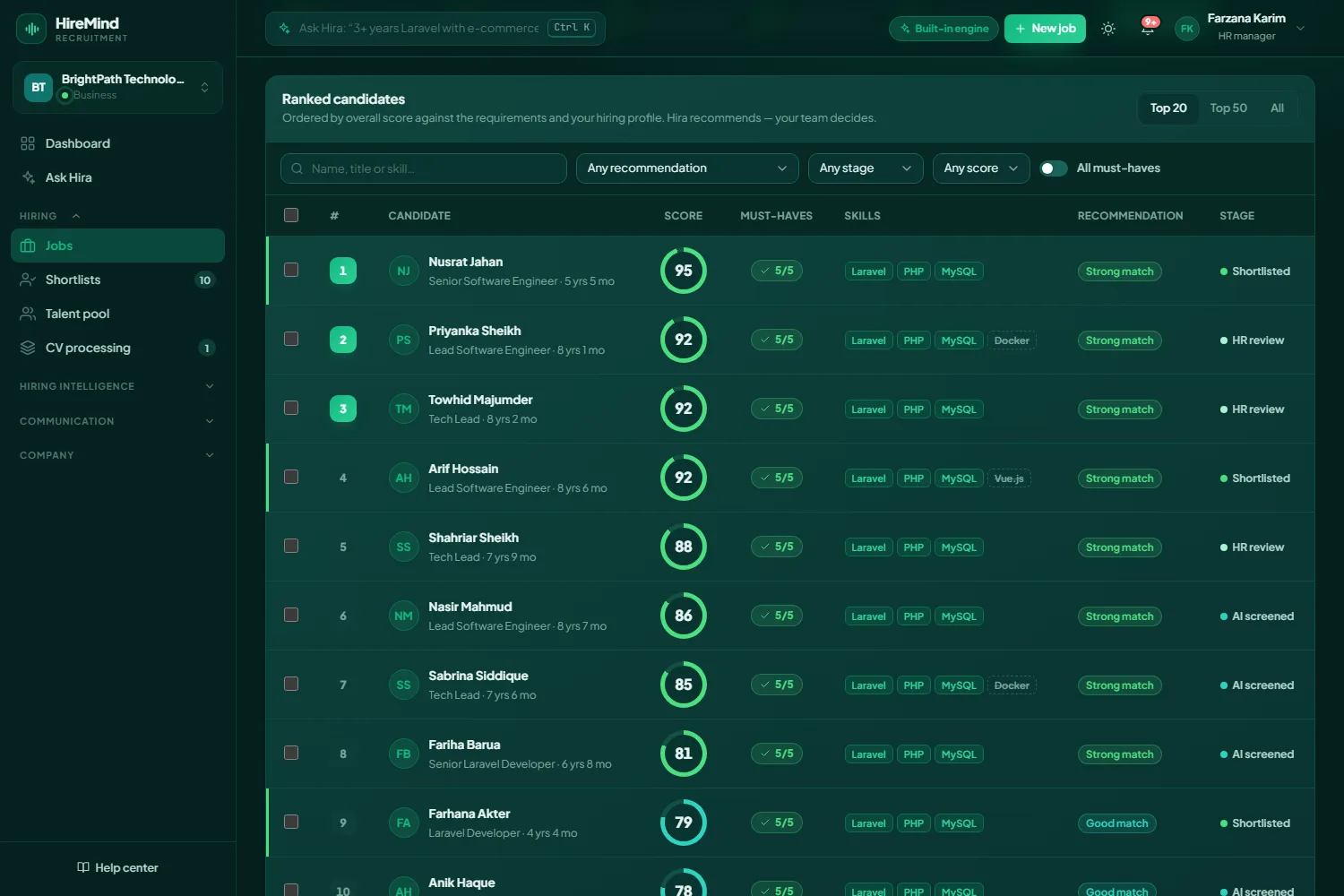Select all candidates with header checkbox

coord(291,215)
